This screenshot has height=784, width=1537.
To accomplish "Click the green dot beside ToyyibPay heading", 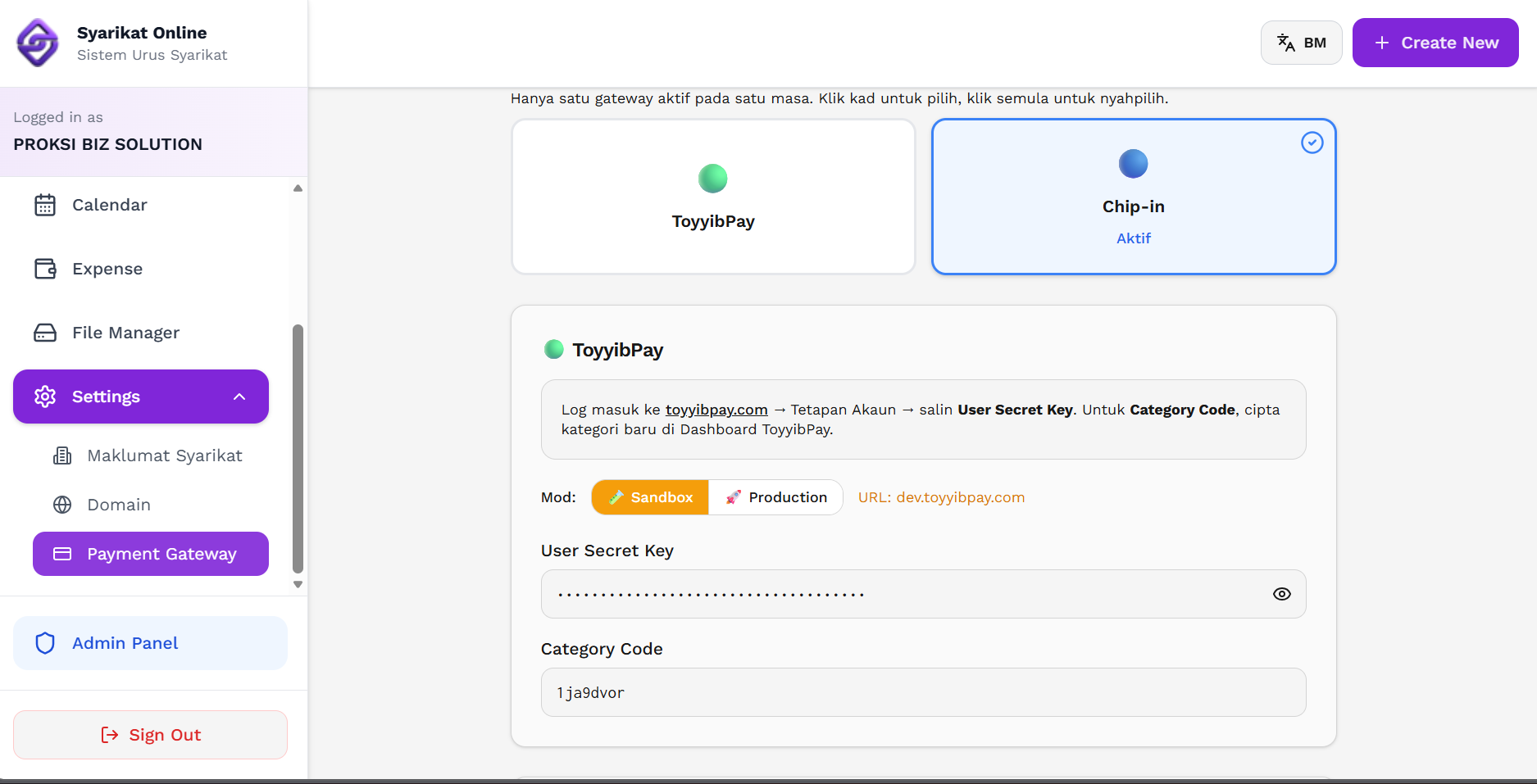I will (x=554, y=350).
